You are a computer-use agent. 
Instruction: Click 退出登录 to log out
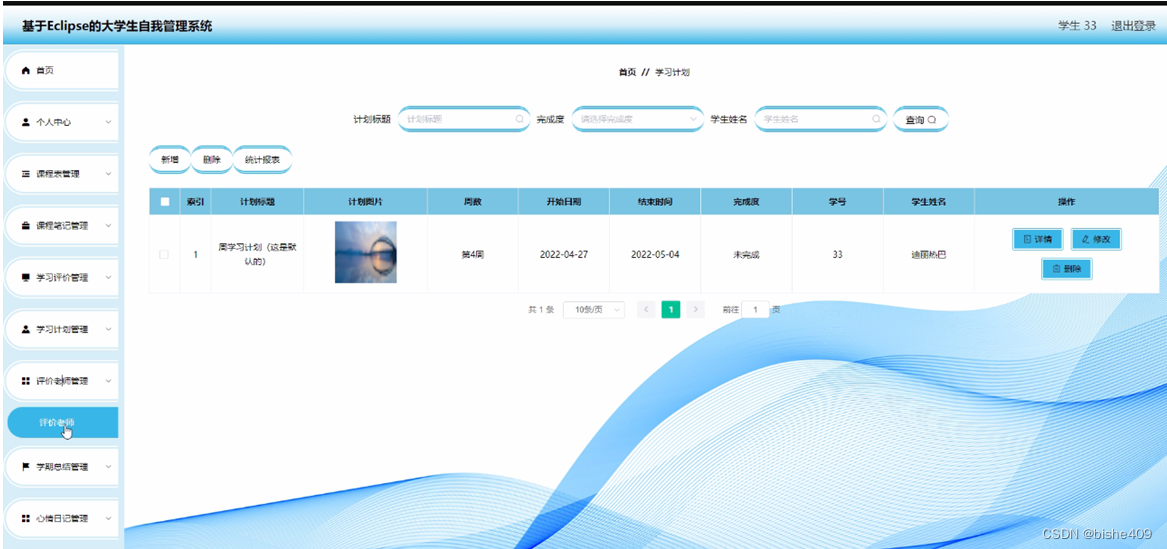coord(1133,25)
